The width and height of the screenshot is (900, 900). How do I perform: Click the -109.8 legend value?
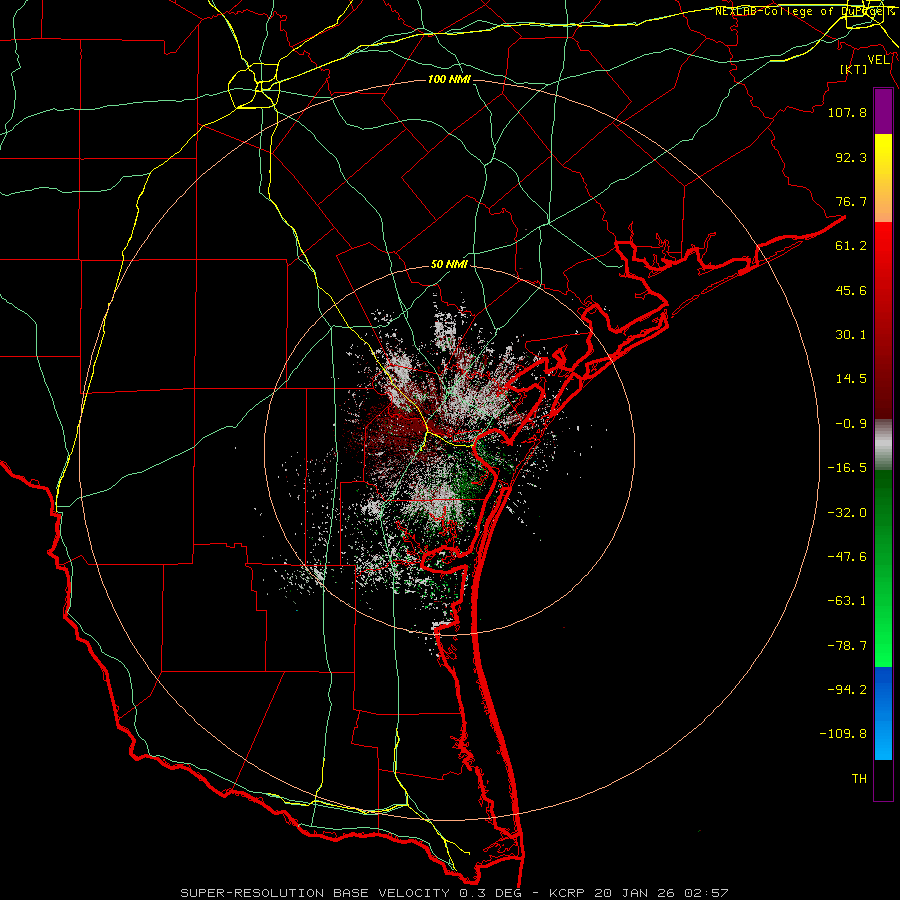coord(843,734)
